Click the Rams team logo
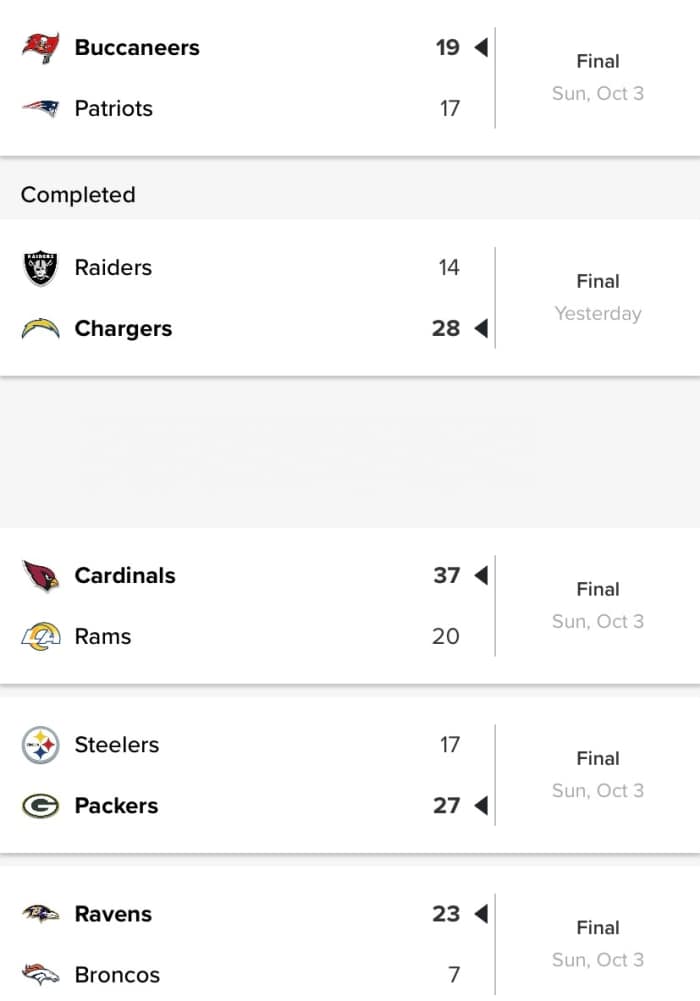The image size is (700, 1001). 42,636
